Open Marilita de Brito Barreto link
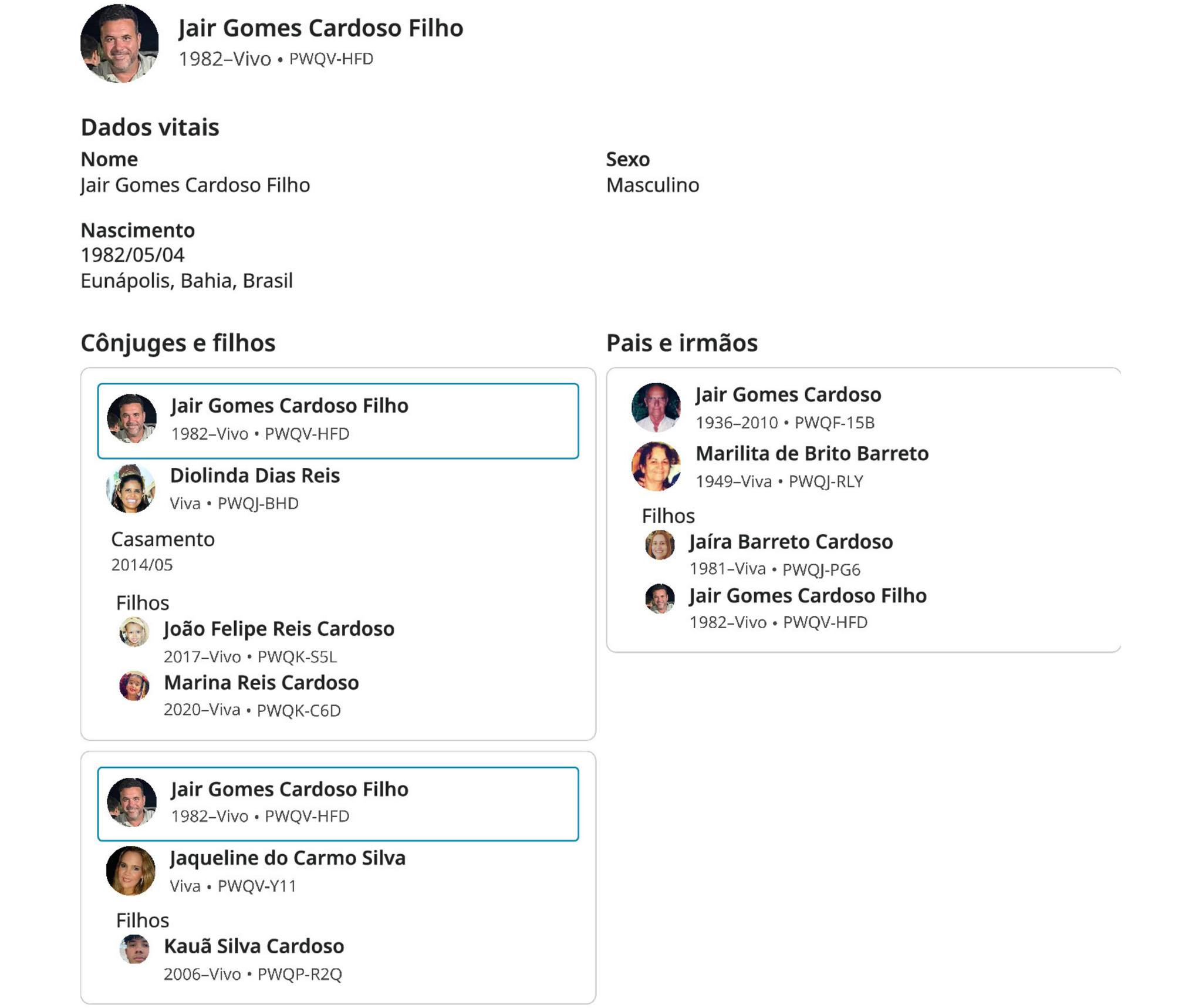The image size is (1202, 1008). 812,454
